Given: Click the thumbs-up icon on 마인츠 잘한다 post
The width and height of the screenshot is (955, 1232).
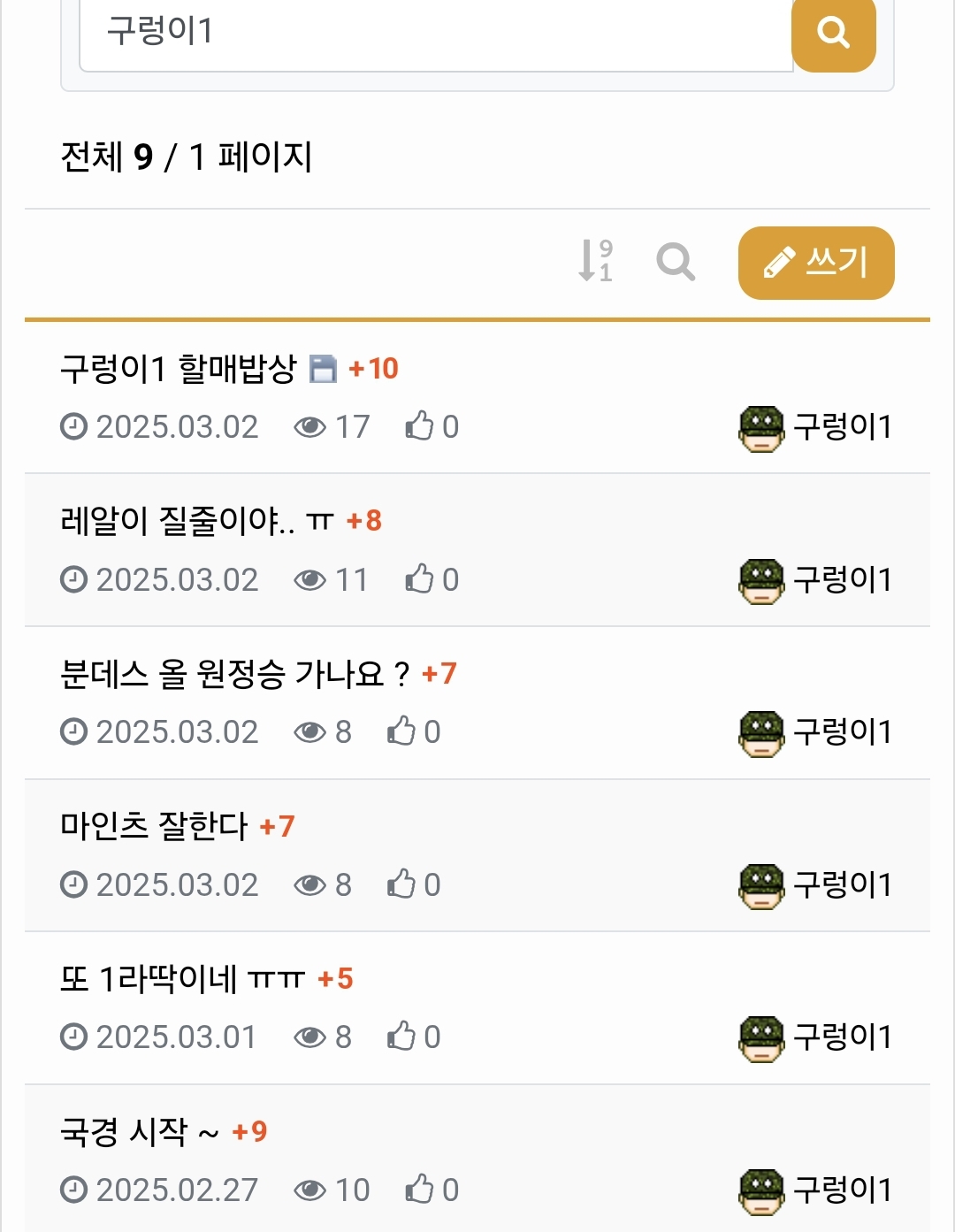Looking at the screenshot, I should point(401,884).
